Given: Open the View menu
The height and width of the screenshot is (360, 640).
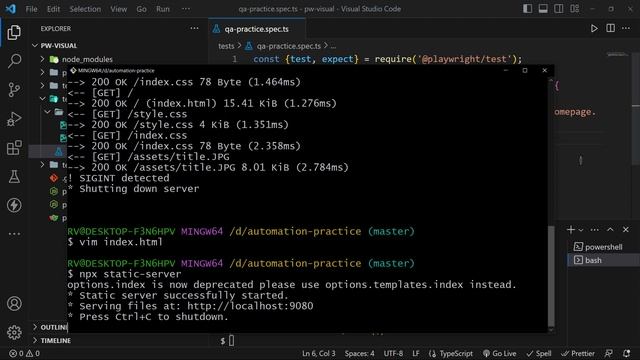Looking at the screenshot, I should pyautogui.click(x=118, y=9).
